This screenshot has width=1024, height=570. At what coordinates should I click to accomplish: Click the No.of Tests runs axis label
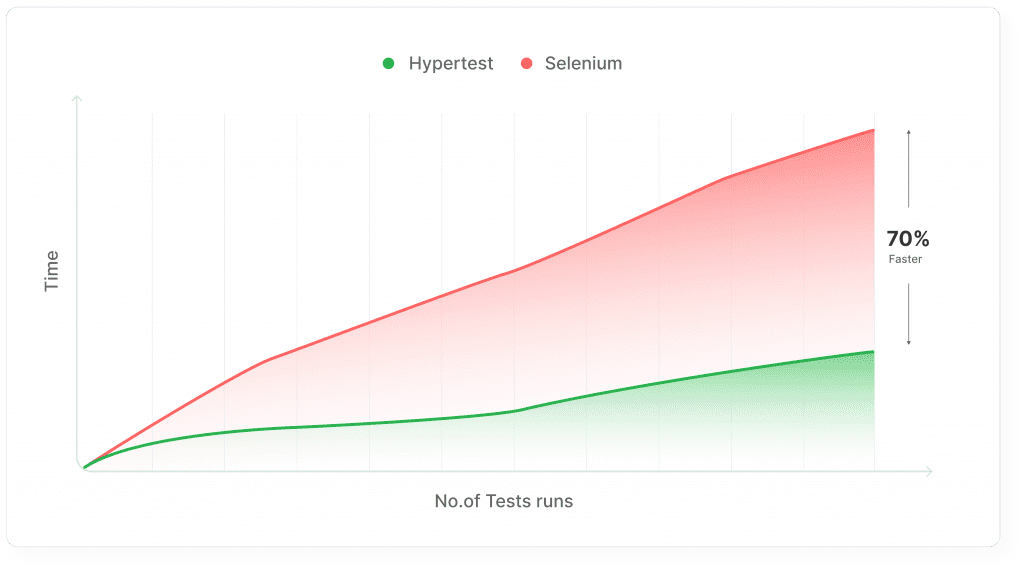point(504,501)
